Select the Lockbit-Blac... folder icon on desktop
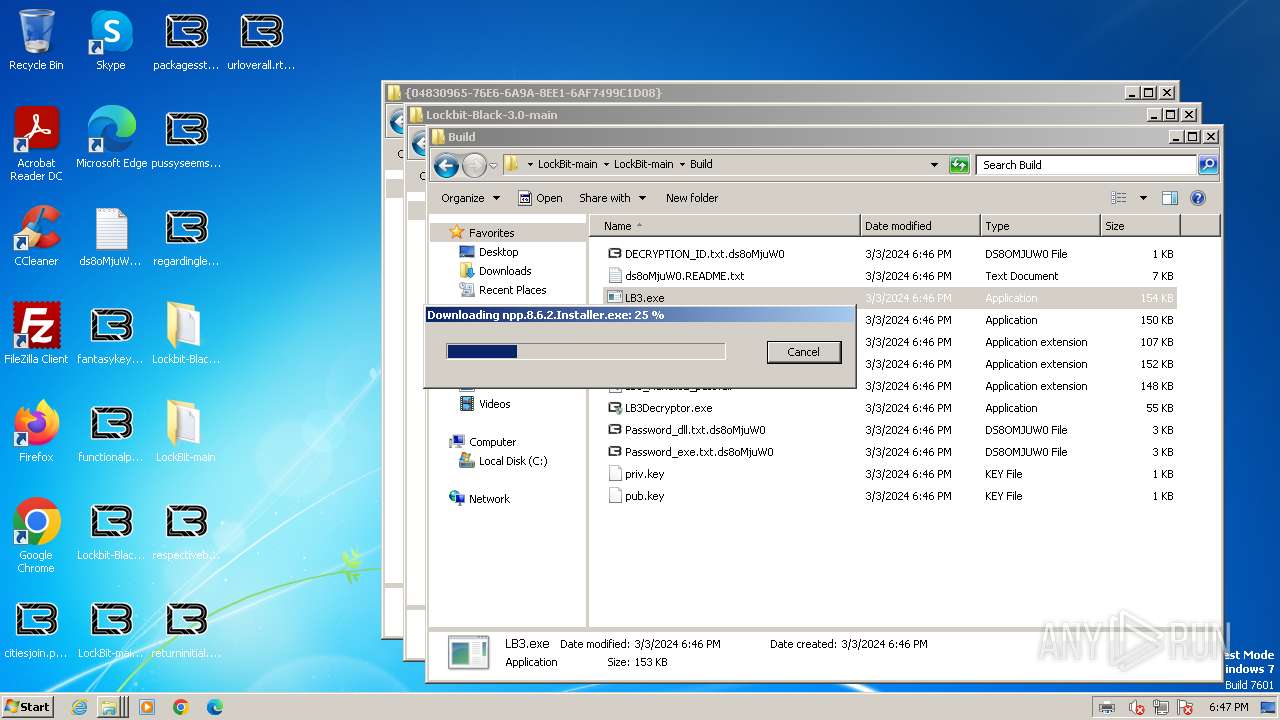Viewport: 1280px width, 720px height. 185,334
